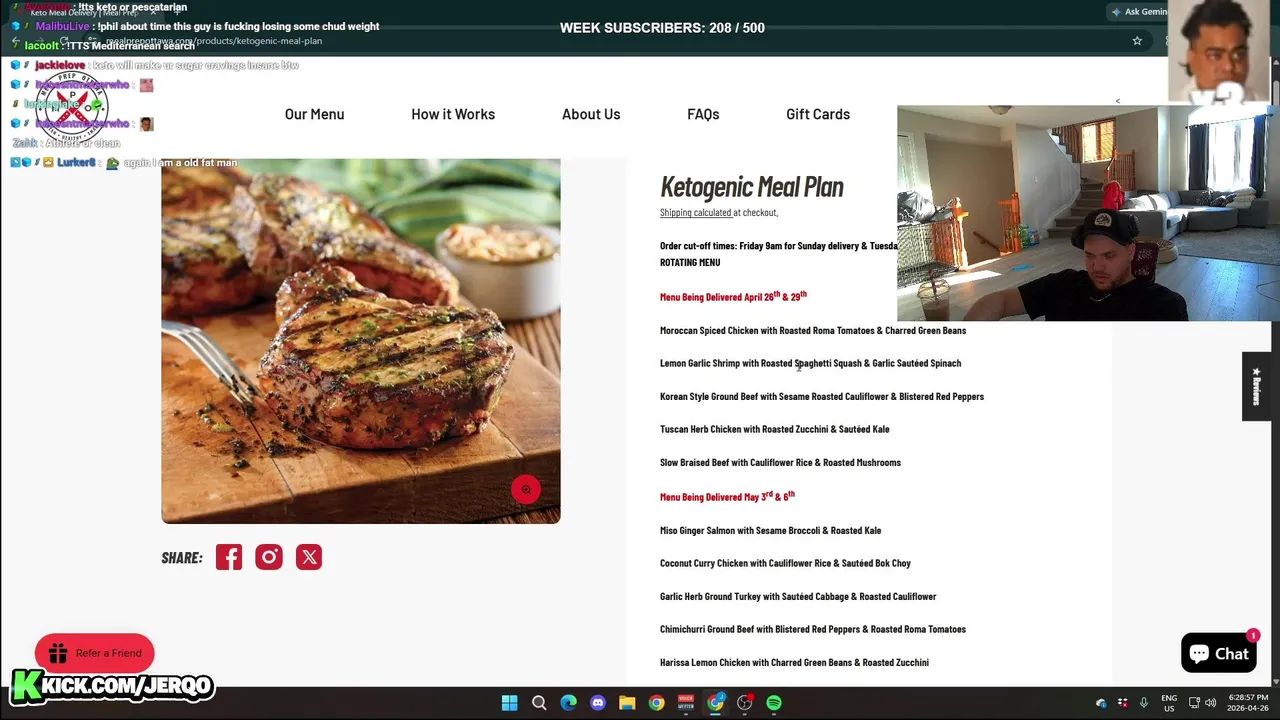This screenshot has height=720, width=1280.
Task: Open Refer a Friend widget
Action: (95, 653)
